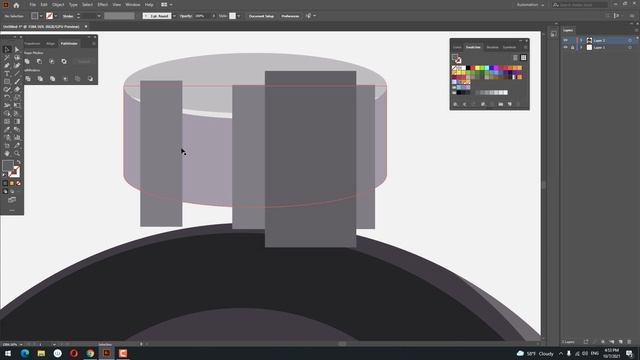640x360 pixels.
Task: Click the Document Setup button
Action: pyautogui.click(x=261, y=16)
